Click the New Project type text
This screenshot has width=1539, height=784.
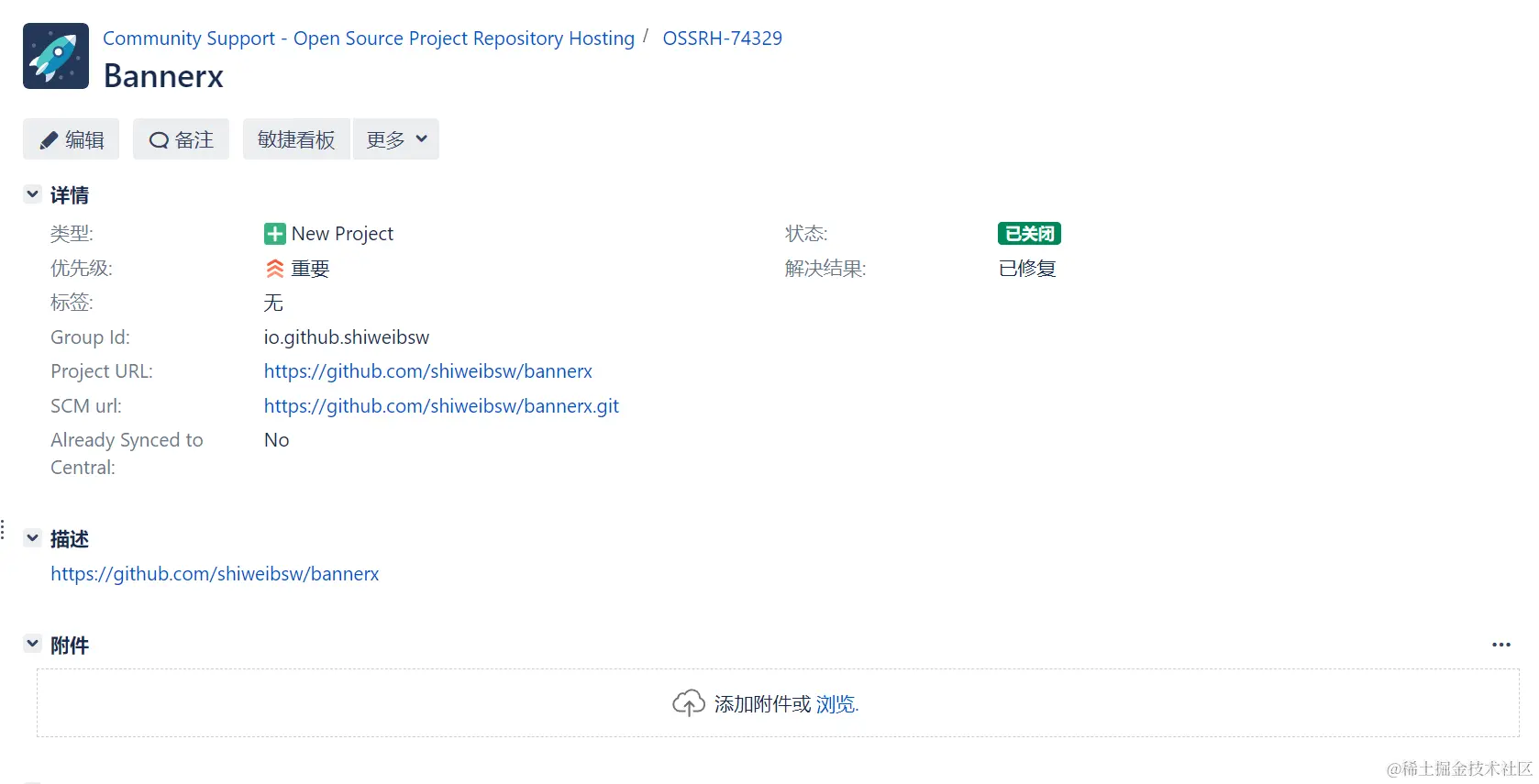tap(342, 234)
